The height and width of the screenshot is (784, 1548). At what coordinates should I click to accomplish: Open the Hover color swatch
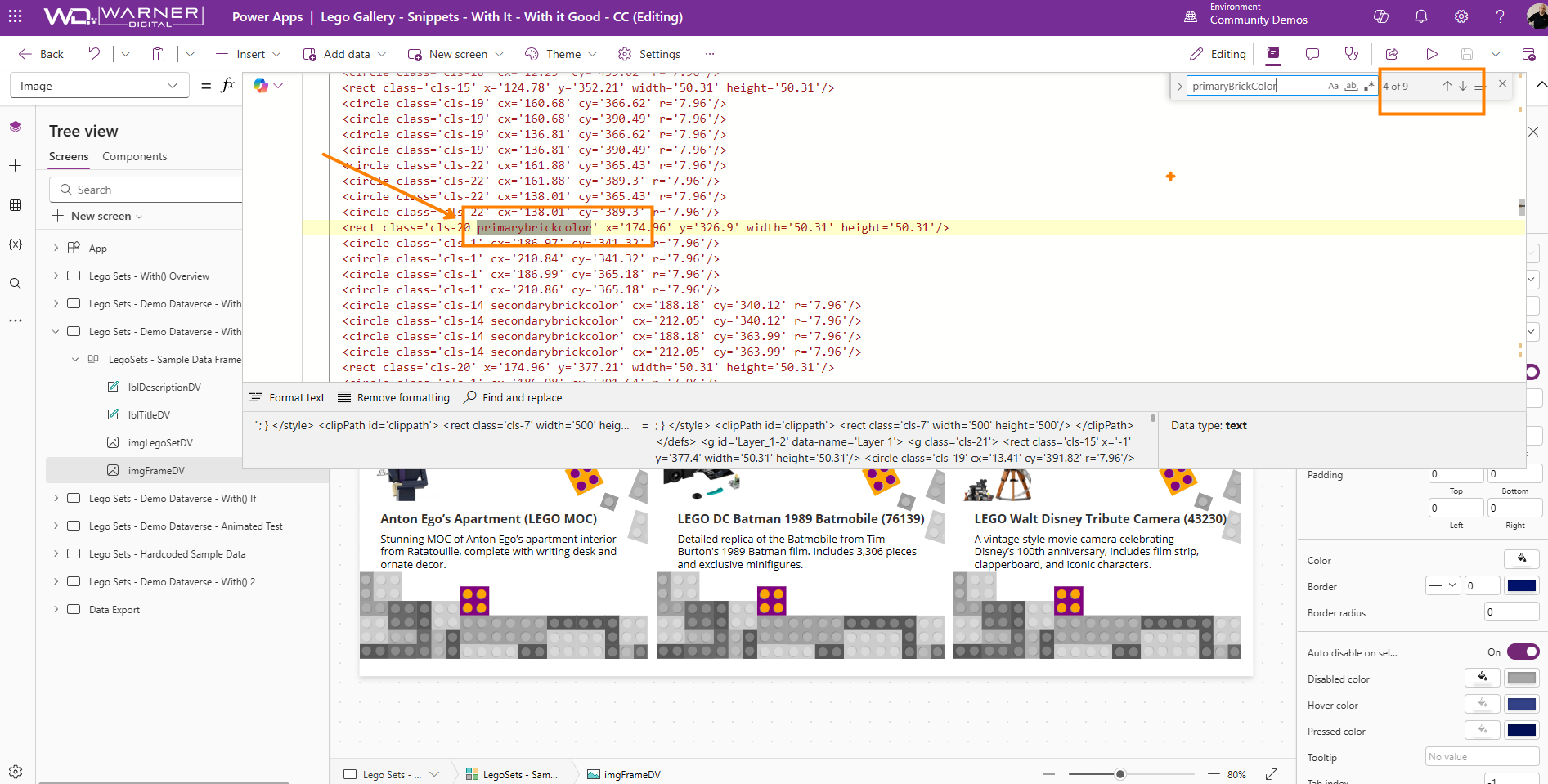1522,704
